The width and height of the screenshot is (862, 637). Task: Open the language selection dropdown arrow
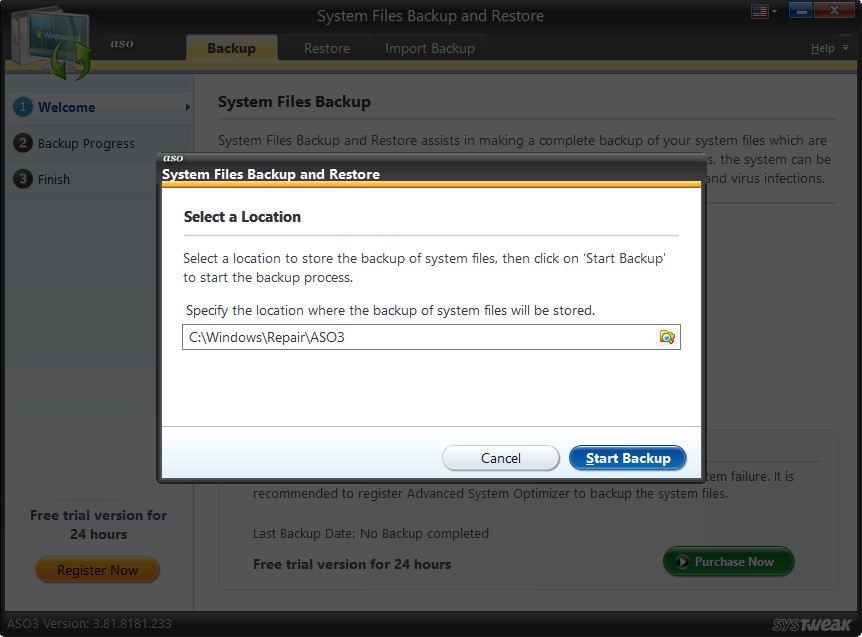tap(774, 11)
